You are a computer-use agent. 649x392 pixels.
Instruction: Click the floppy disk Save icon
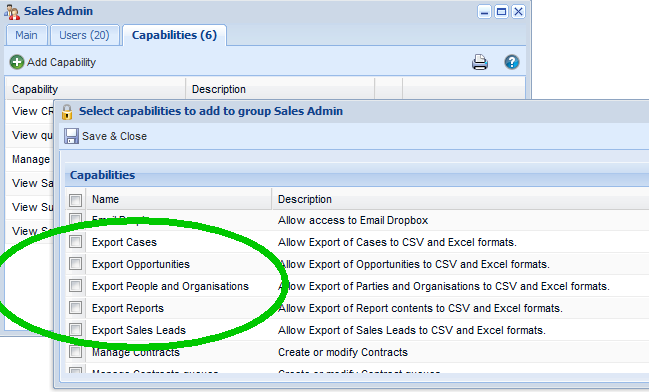[x=71, y=136]
